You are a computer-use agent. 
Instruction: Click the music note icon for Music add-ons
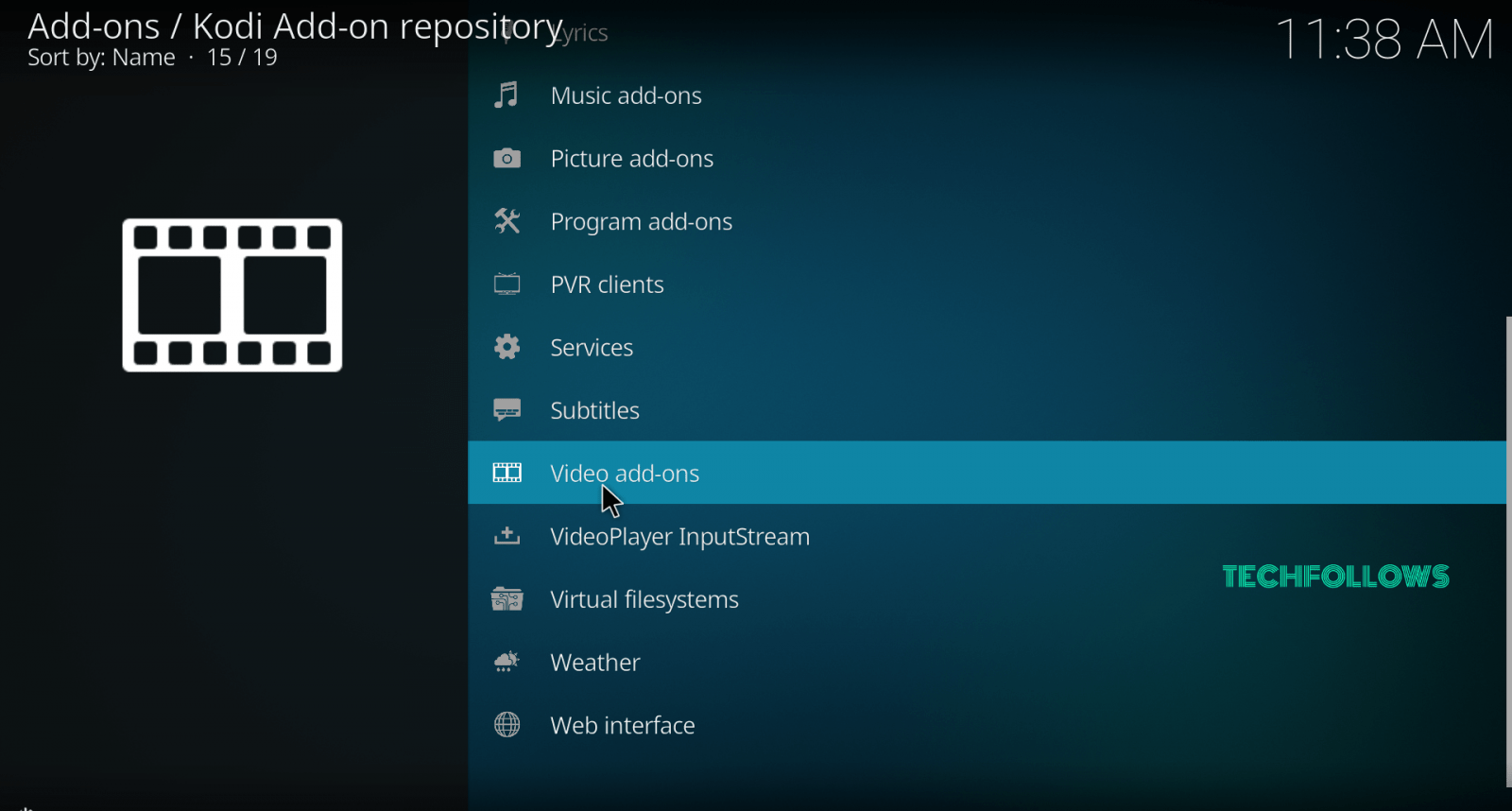507,95
